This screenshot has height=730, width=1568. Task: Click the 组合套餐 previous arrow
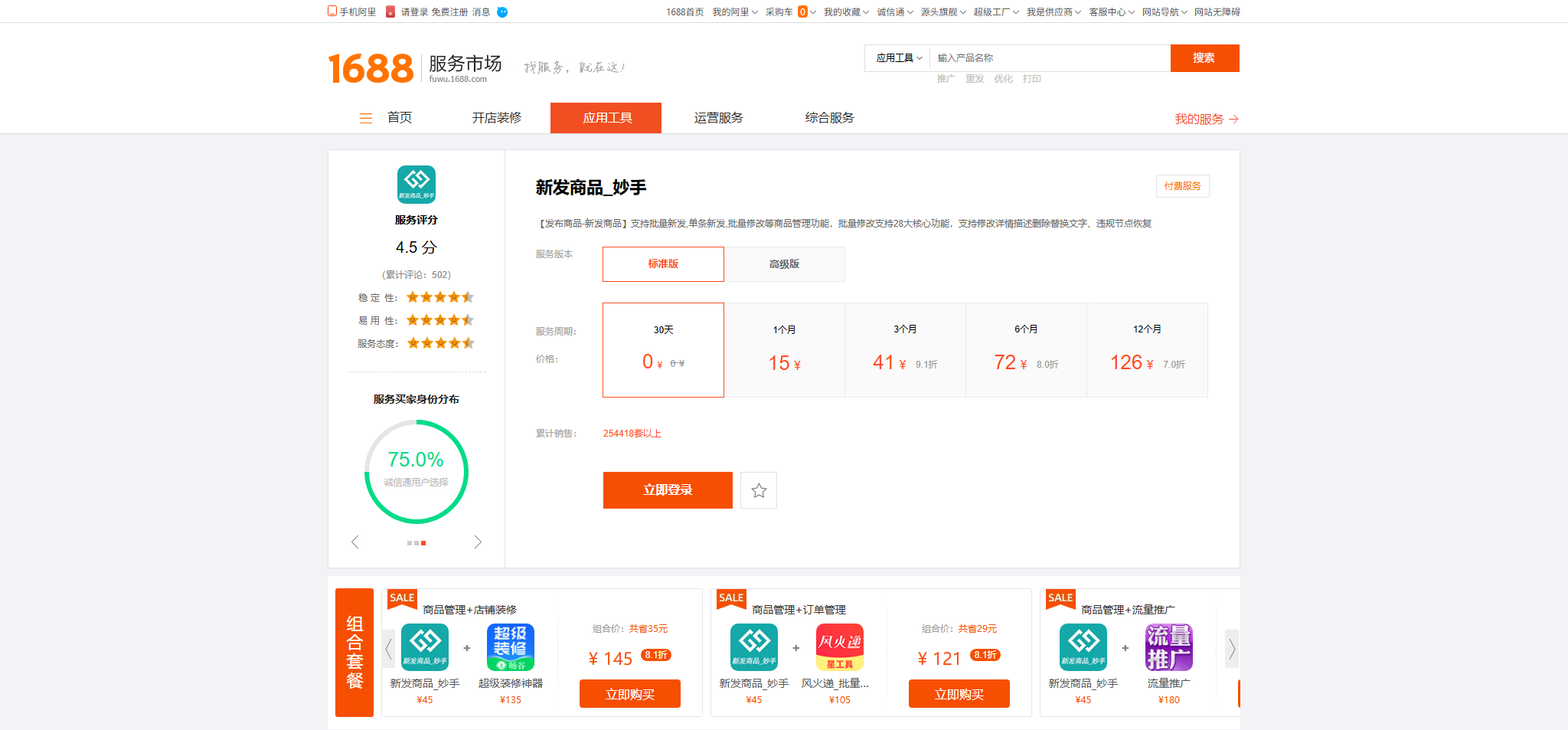[x=388, y=650]
